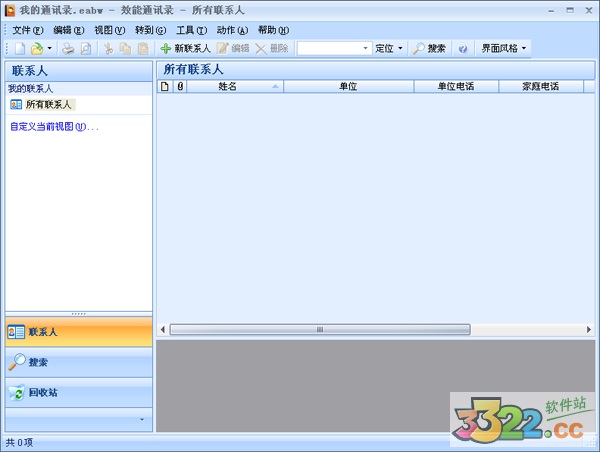Click the 搜索 toolbar button
600x452 pixels.
429,49
